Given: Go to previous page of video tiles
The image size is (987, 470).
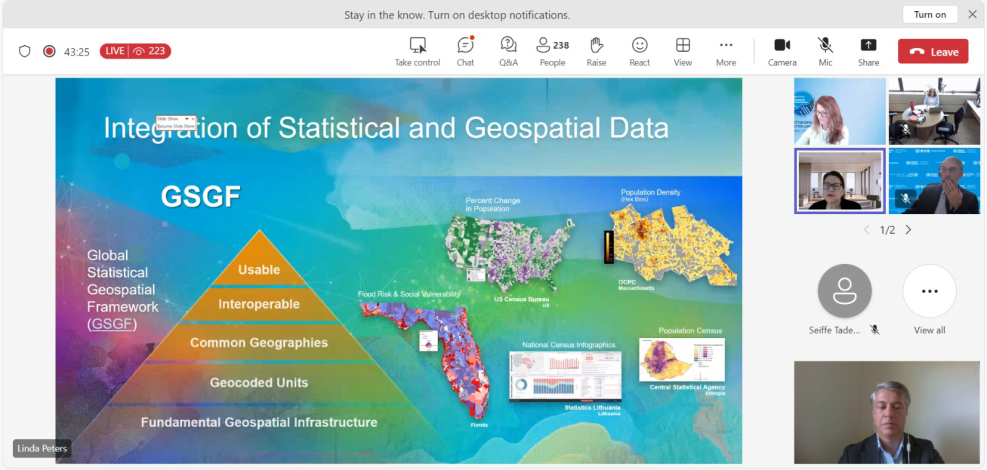Looking at the screenshot, I should click(866, 230).
